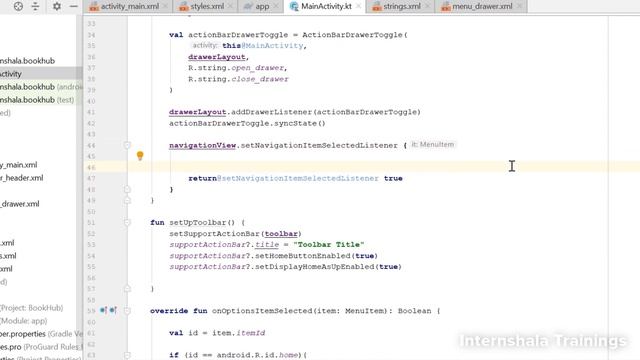Open the menu_drawer.xml tab
The width and height of the screenshot is (640, 360).
point(482,6)
